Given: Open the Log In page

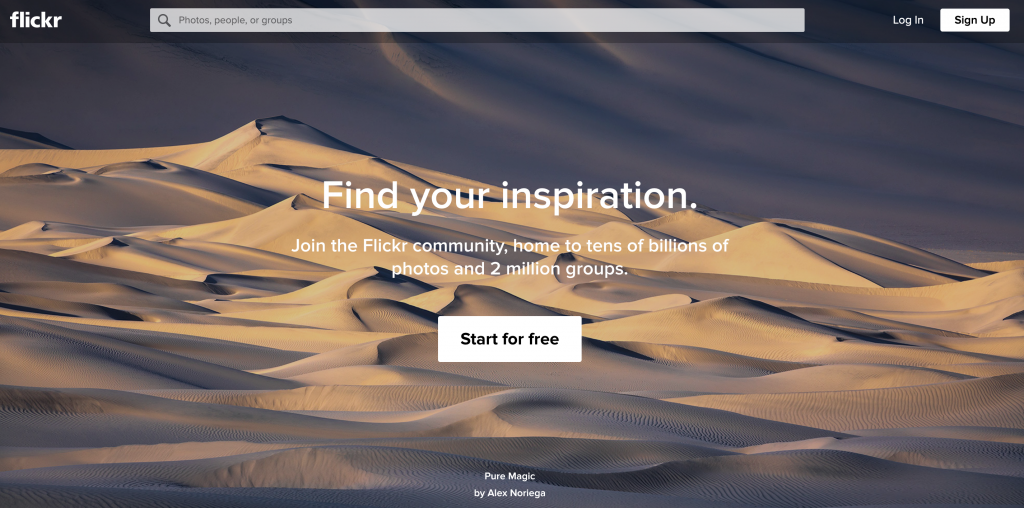Looking at the screenshot, I should coord(908,20).
